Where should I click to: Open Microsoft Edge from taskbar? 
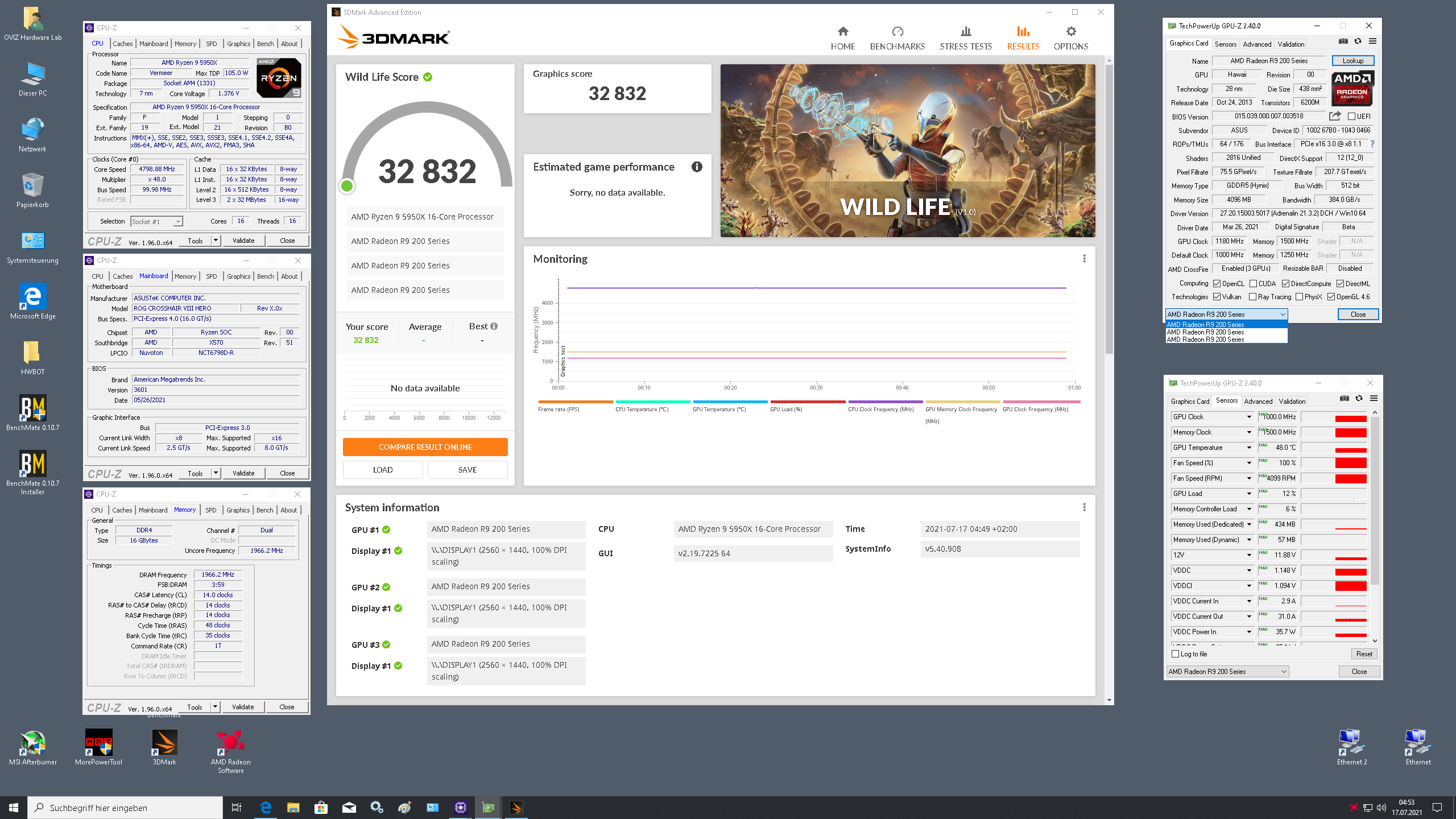pos(266,808)
